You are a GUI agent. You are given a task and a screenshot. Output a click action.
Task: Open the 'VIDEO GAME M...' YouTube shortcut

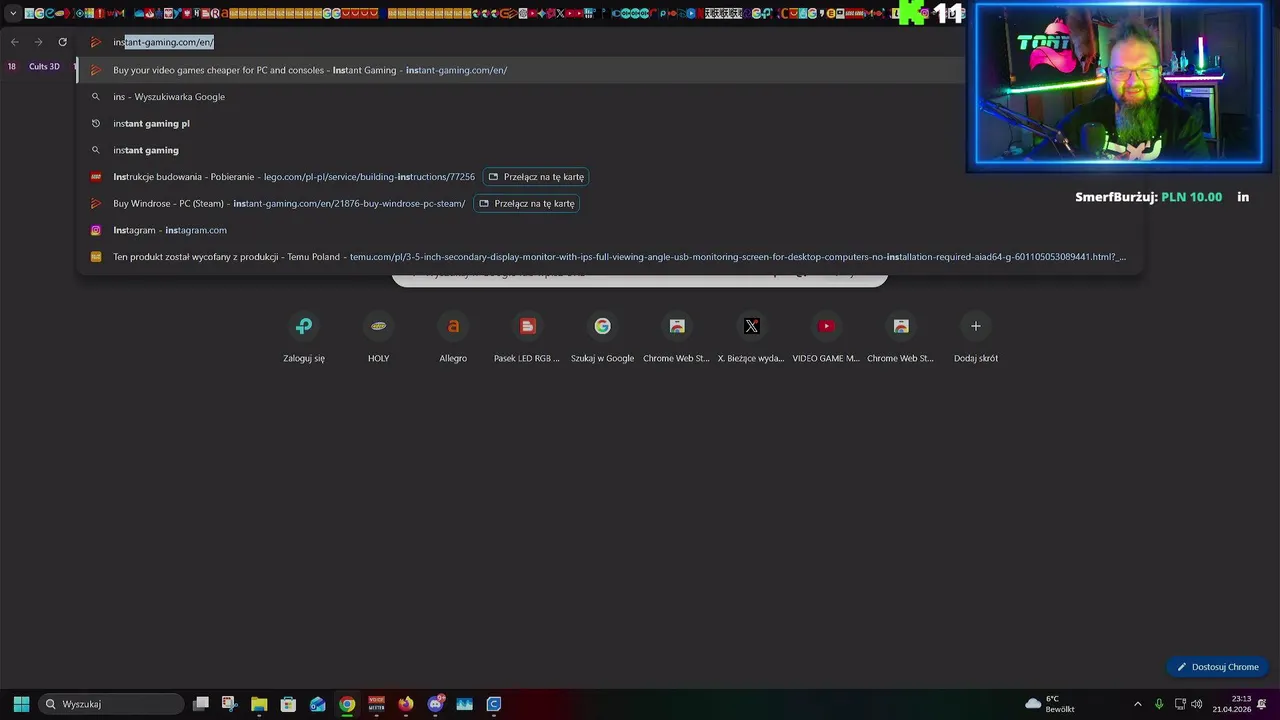[826, 338]
